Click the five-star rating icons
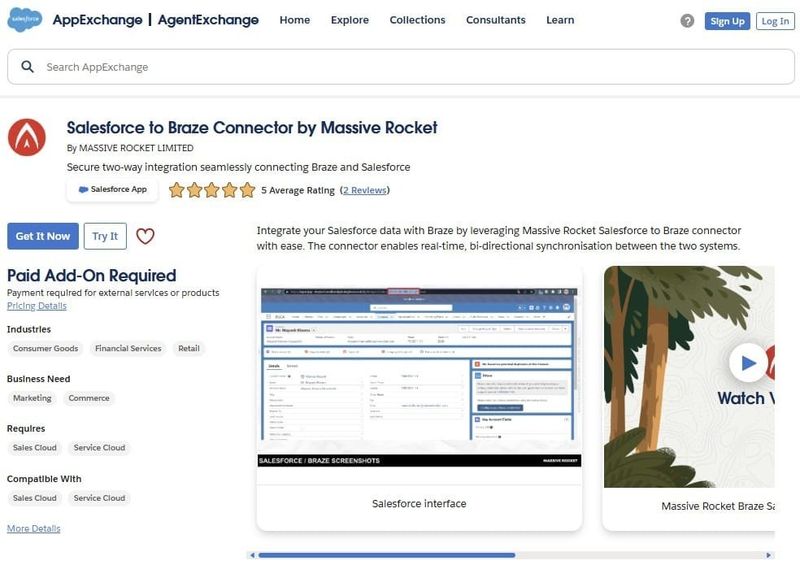 [x=211, y=190]
